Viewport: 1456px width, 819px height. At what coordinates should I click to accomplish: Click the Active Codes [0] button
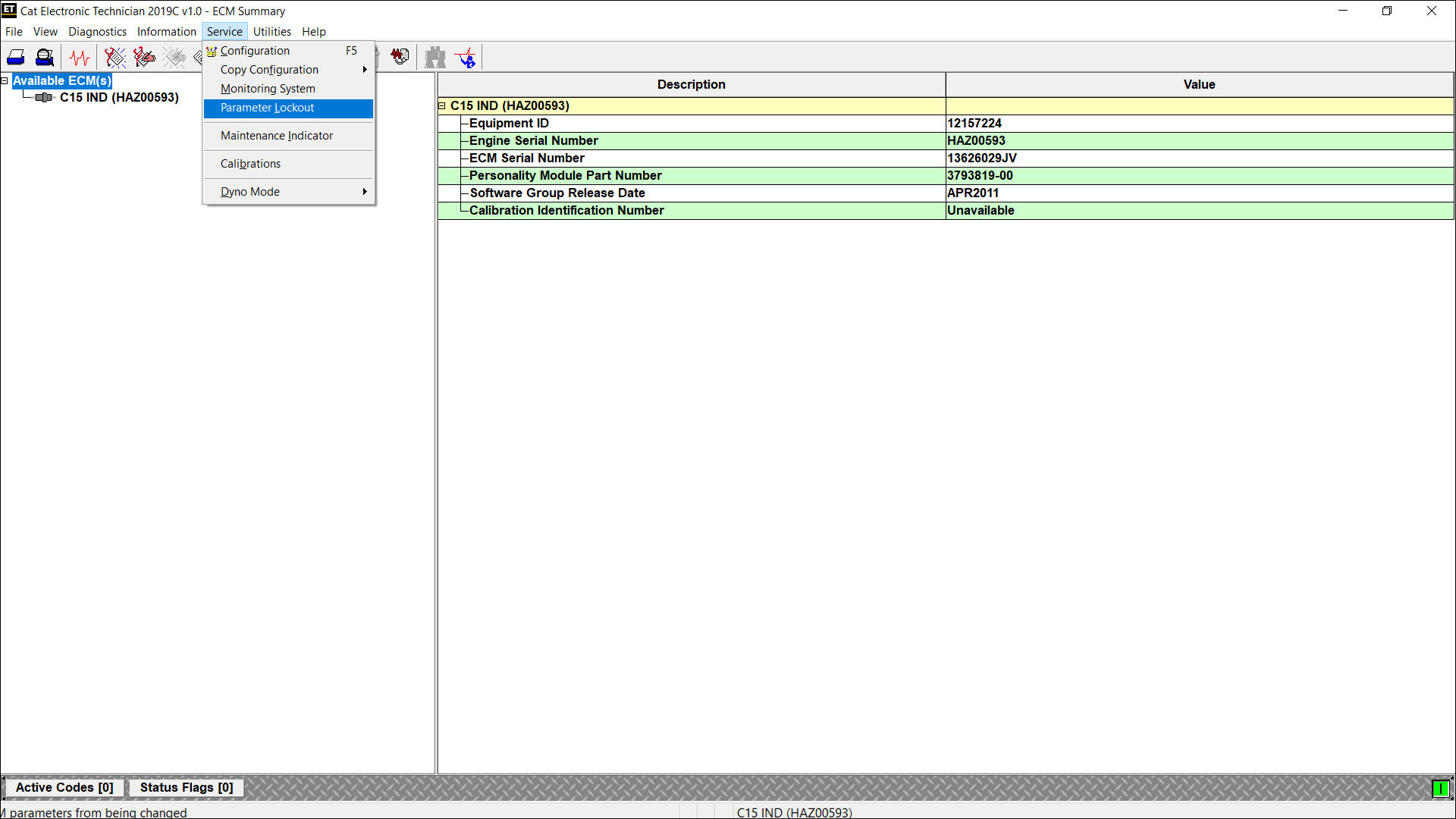(64, 788)
